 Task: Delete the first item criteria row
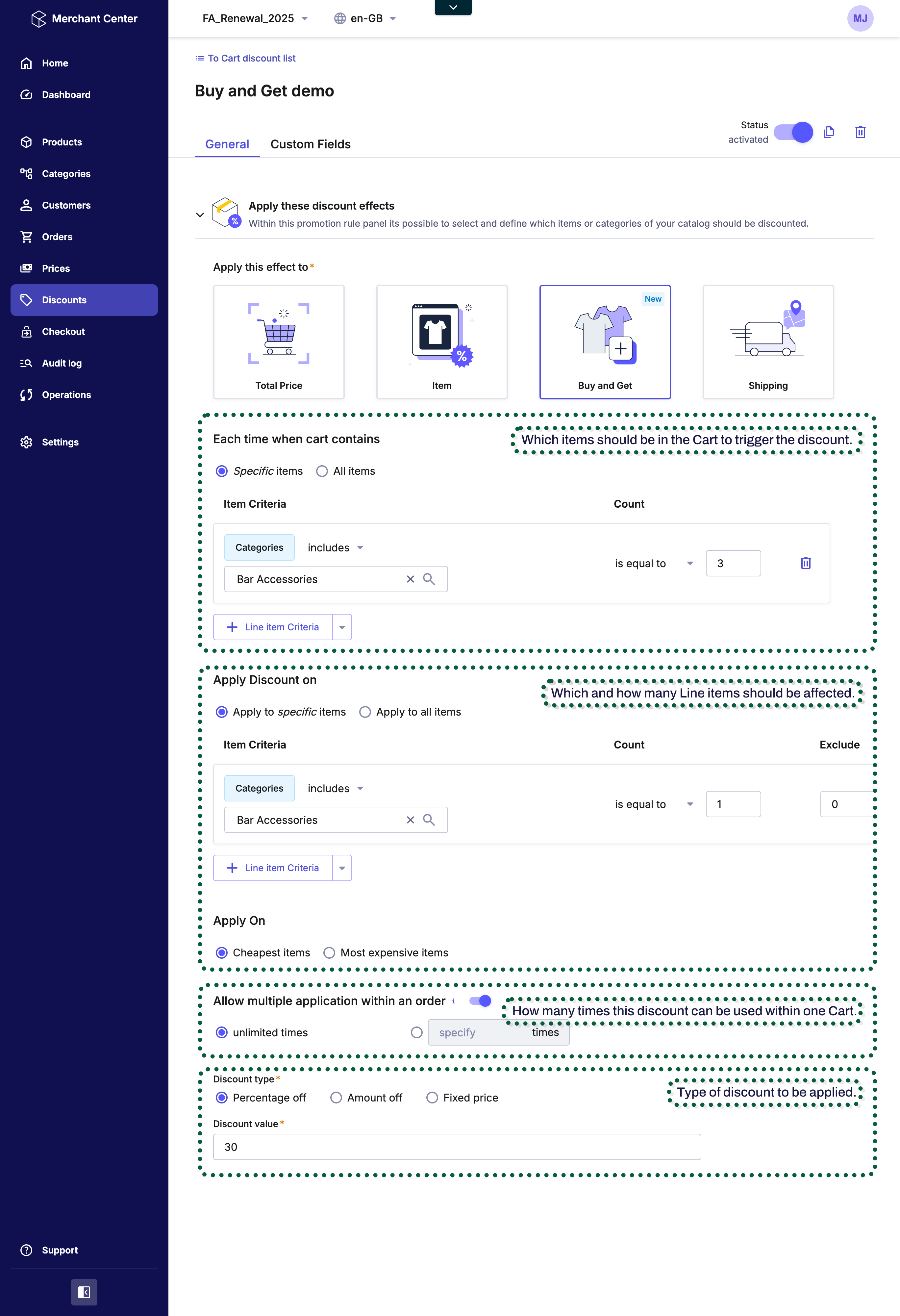click(x=806, y=564)
